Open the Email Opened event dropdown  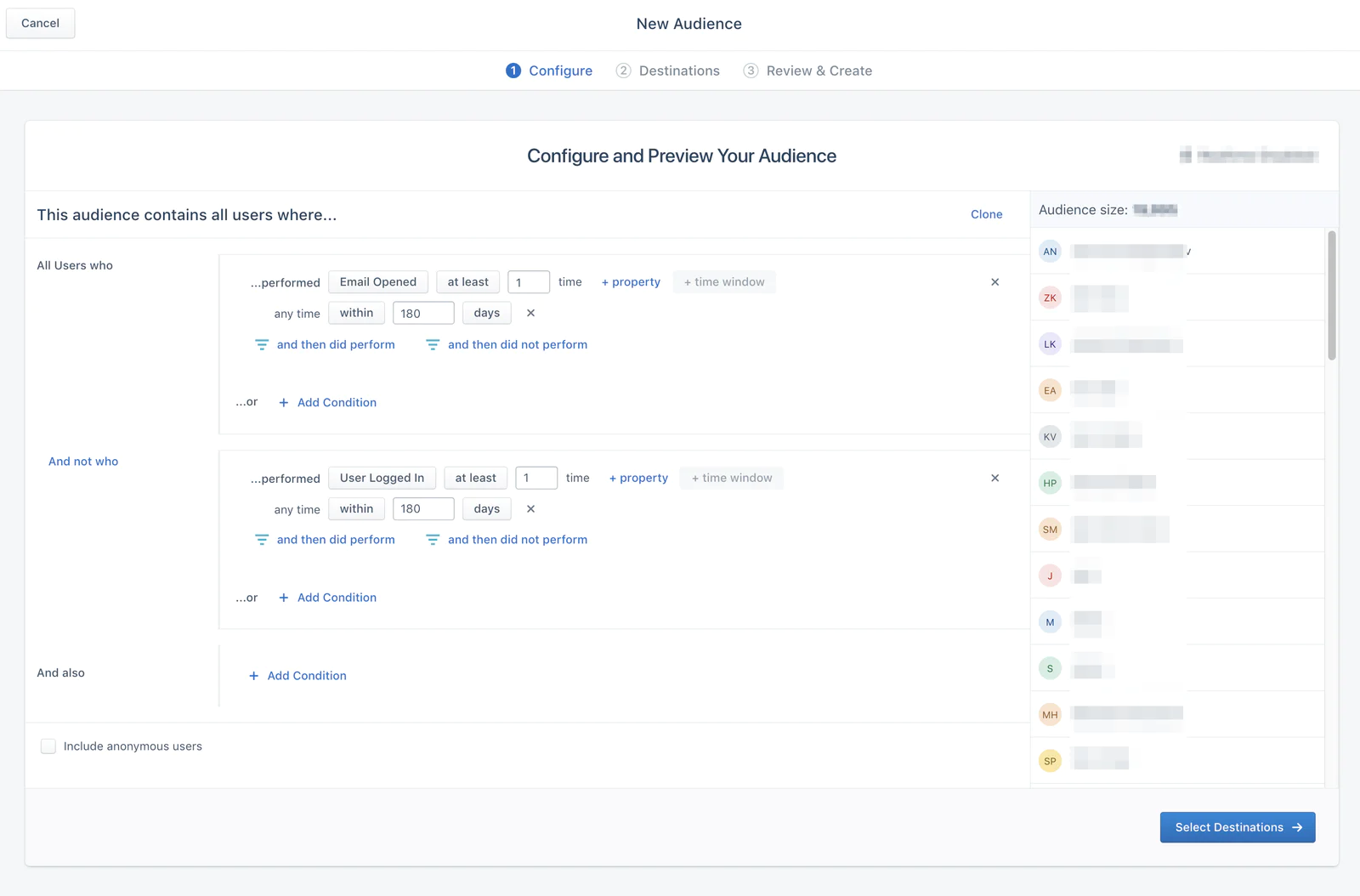[378, 282]
